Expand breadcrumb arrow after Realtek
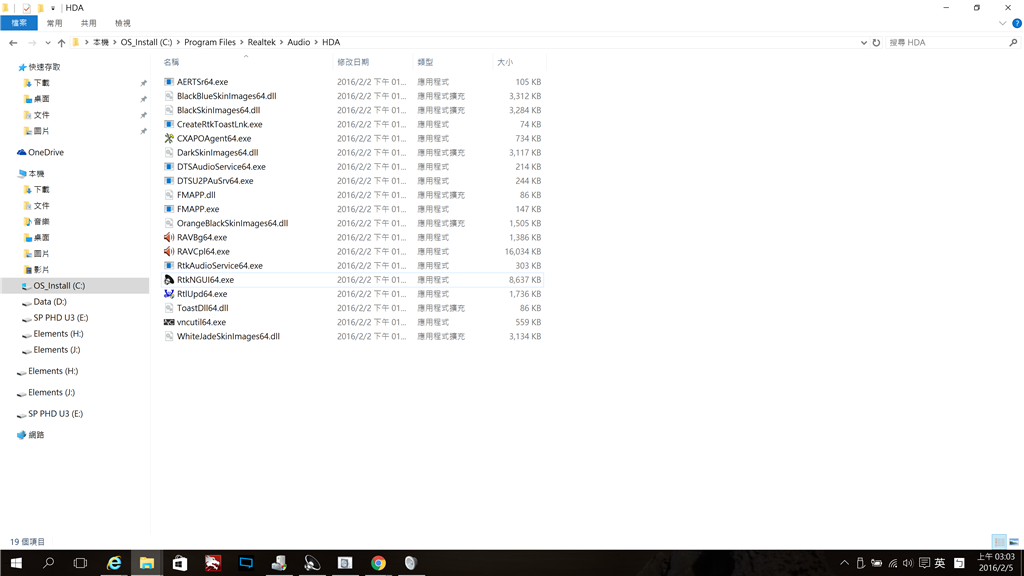 (x=281, y=42)
